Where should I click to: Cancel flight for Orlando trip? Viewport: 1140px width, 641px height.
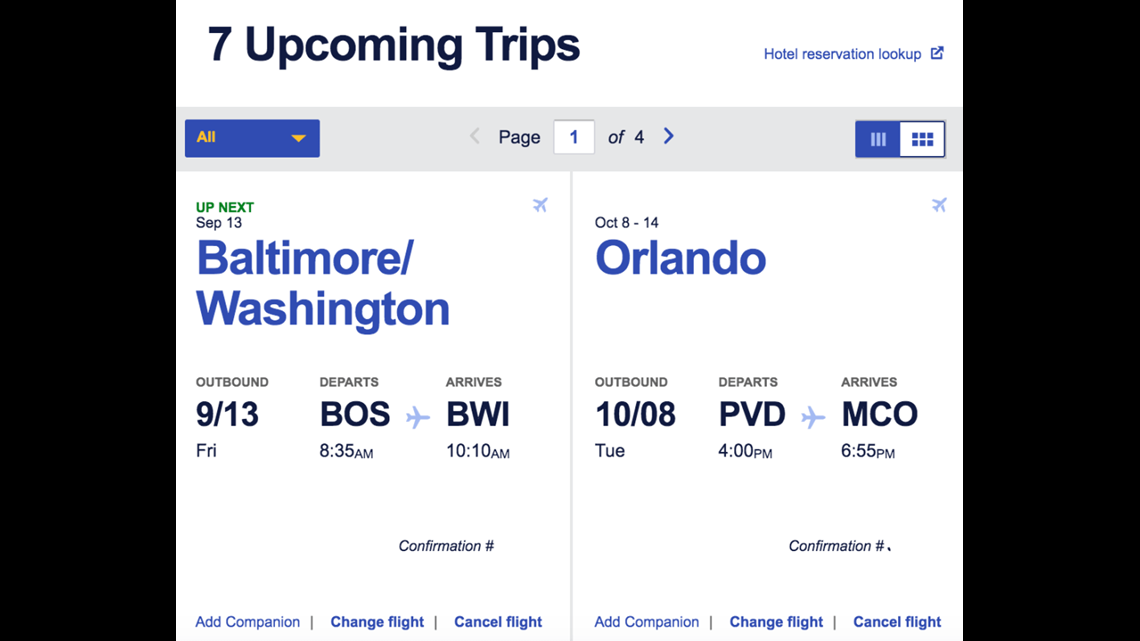(897, 622)
